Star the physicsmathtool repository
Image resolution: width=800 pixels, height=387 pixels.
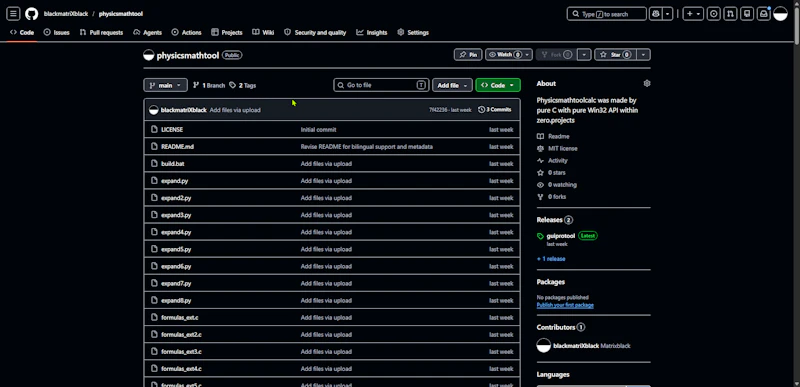click(x=615, y=55)
